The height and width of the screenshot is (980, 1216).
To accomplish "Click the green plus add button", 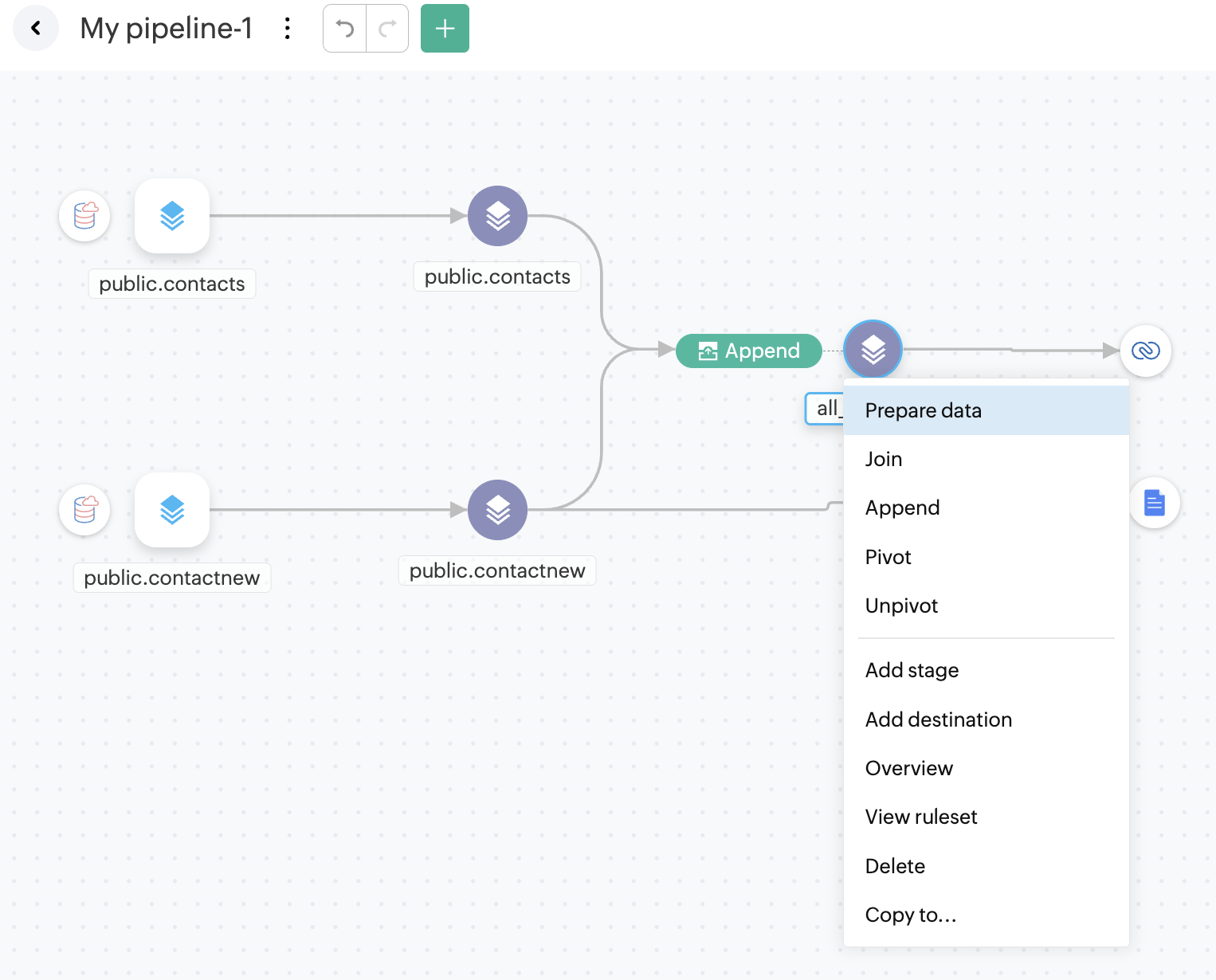I will pos(445,29).
